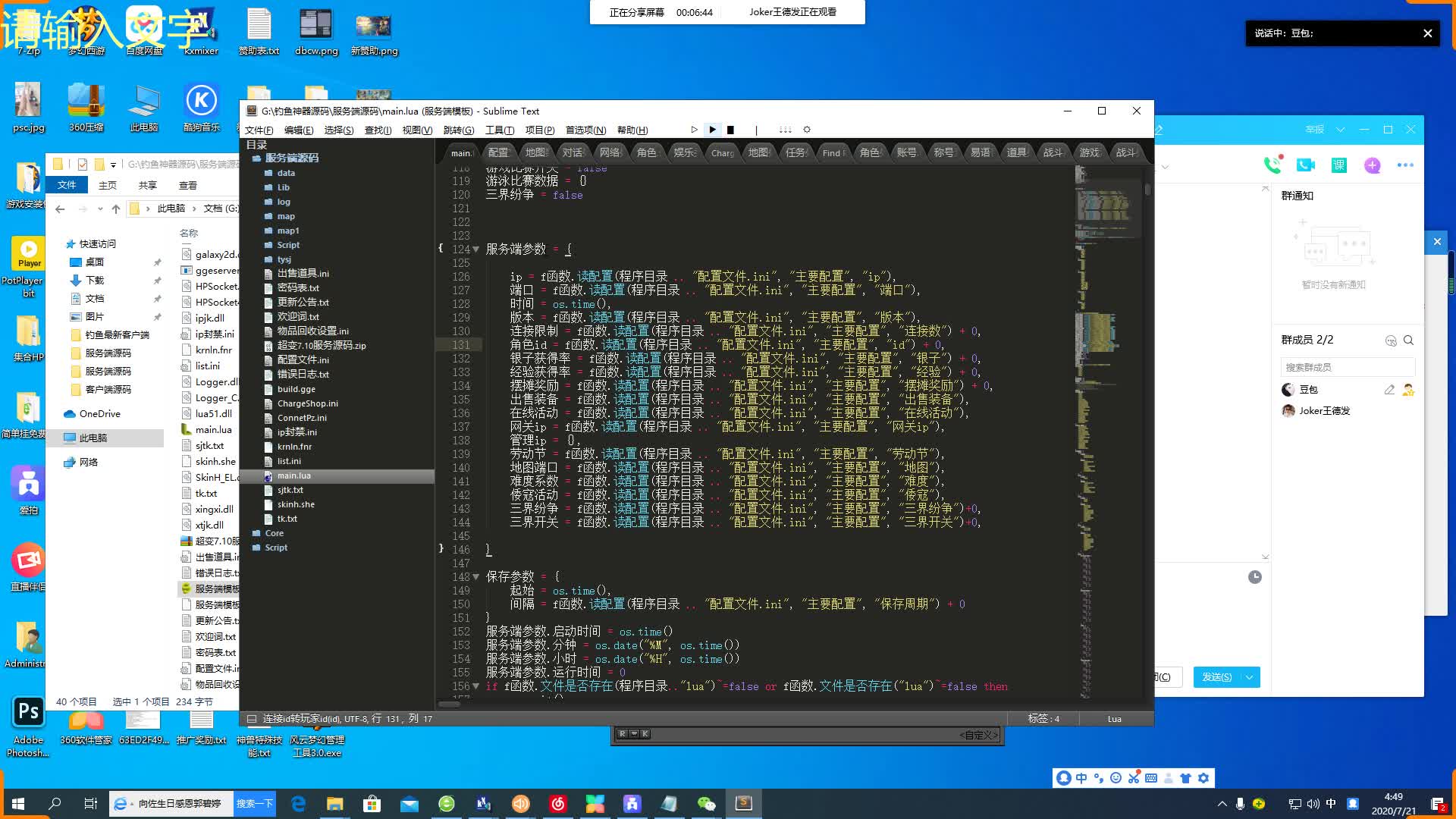
Task: Open WeChat from the taskbar
Action: [706, 804]
